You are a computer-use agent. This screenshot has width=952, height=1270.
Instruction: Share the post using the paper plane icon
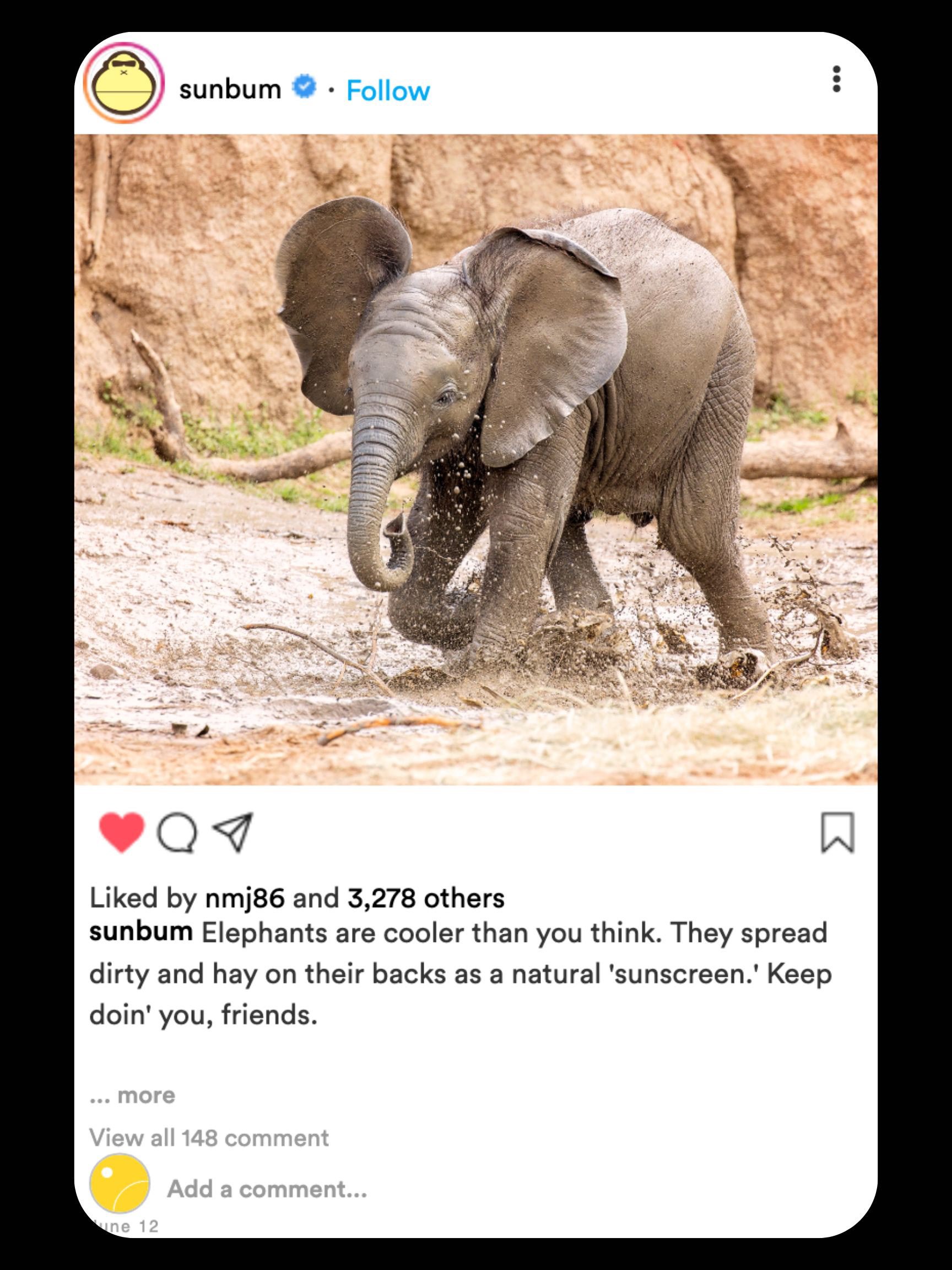coord(232,831)
